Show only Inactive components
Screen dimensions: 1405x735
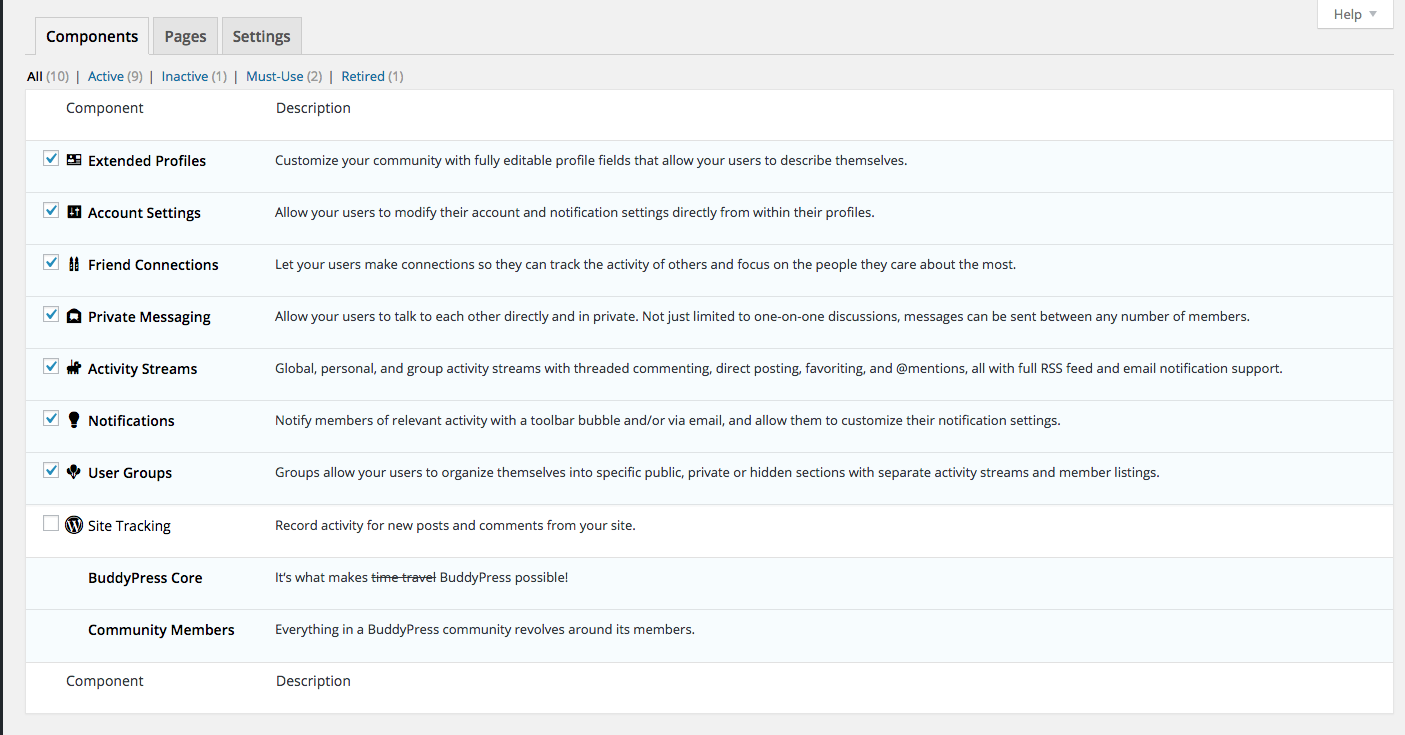point(185,76)
